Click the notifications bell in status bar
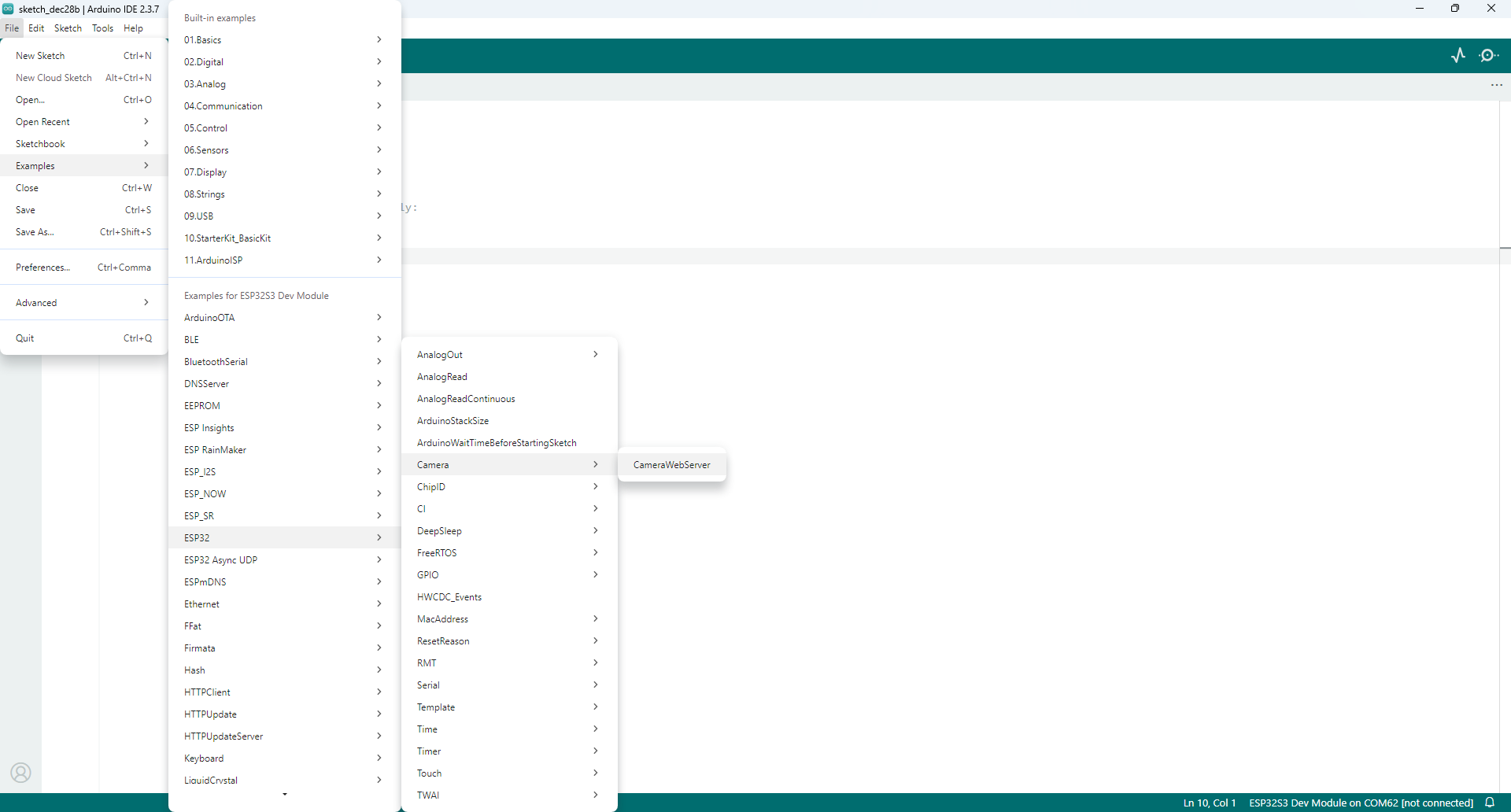Image resolution: width=1511 pixels, height=812 pixels. tap(1490, 803)
